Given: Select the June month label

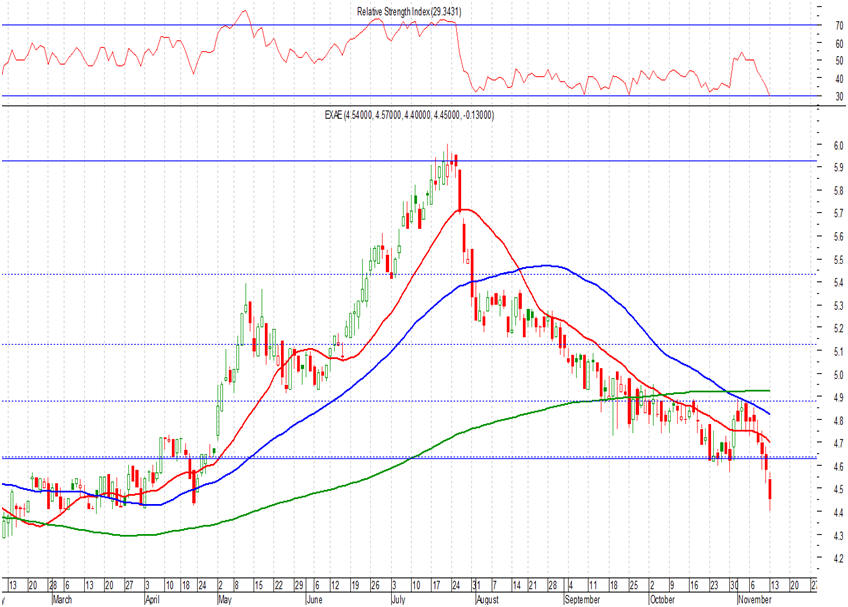Looking at the screenshot, I should tap(314, 599).
